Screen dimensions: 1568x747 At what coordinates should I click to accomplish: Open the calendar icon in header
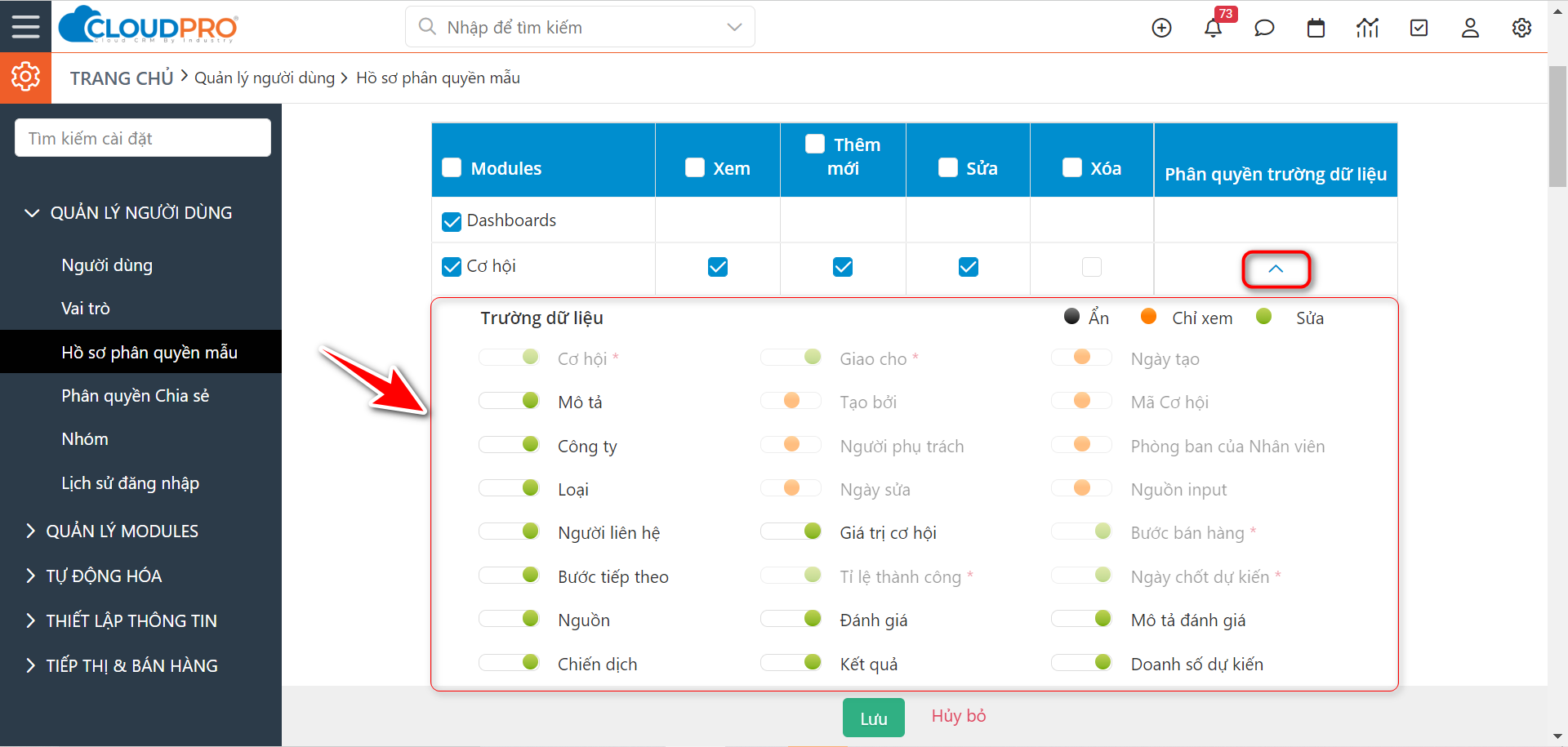[1316, 28]
